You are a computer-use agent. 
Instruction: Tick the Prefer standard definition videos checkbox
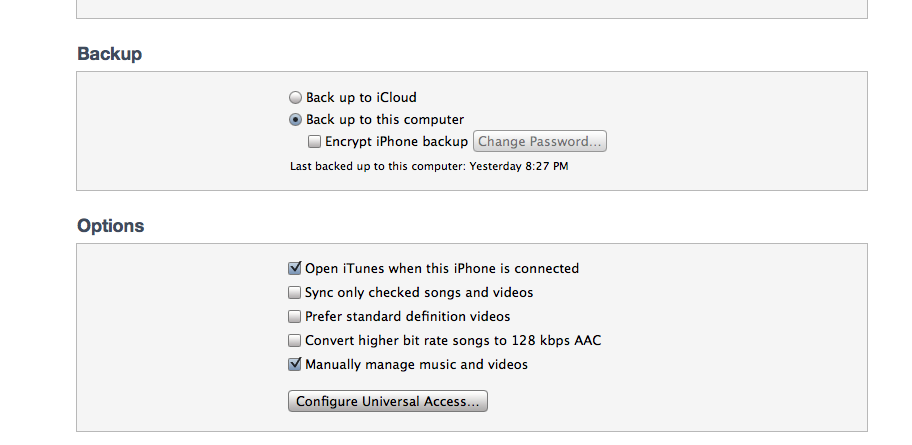(295, 317)
